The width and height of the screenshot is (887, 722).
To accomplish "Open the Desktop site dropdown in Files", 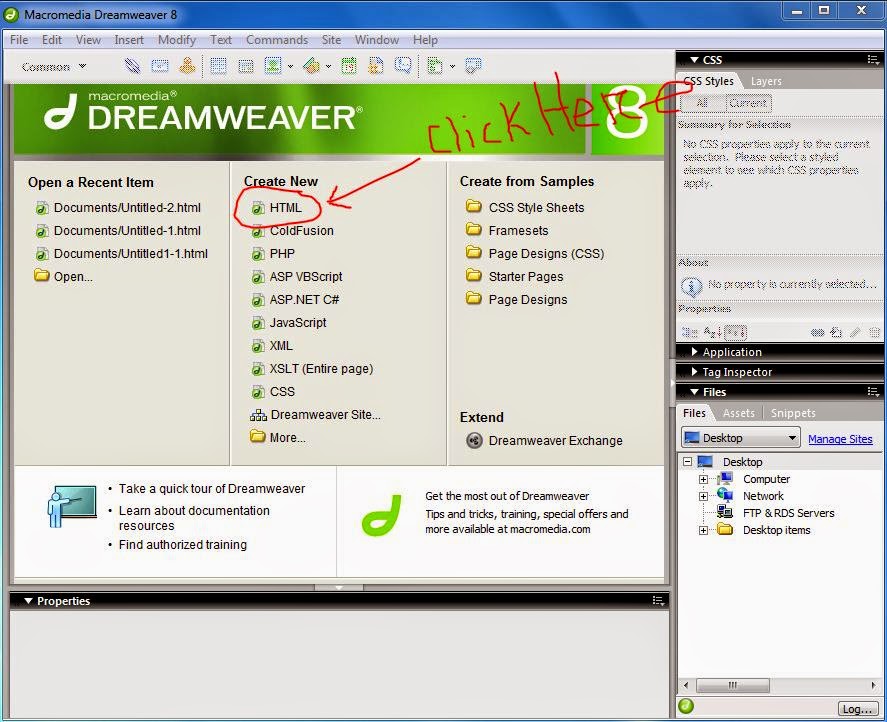I will [x=740, y=438].
